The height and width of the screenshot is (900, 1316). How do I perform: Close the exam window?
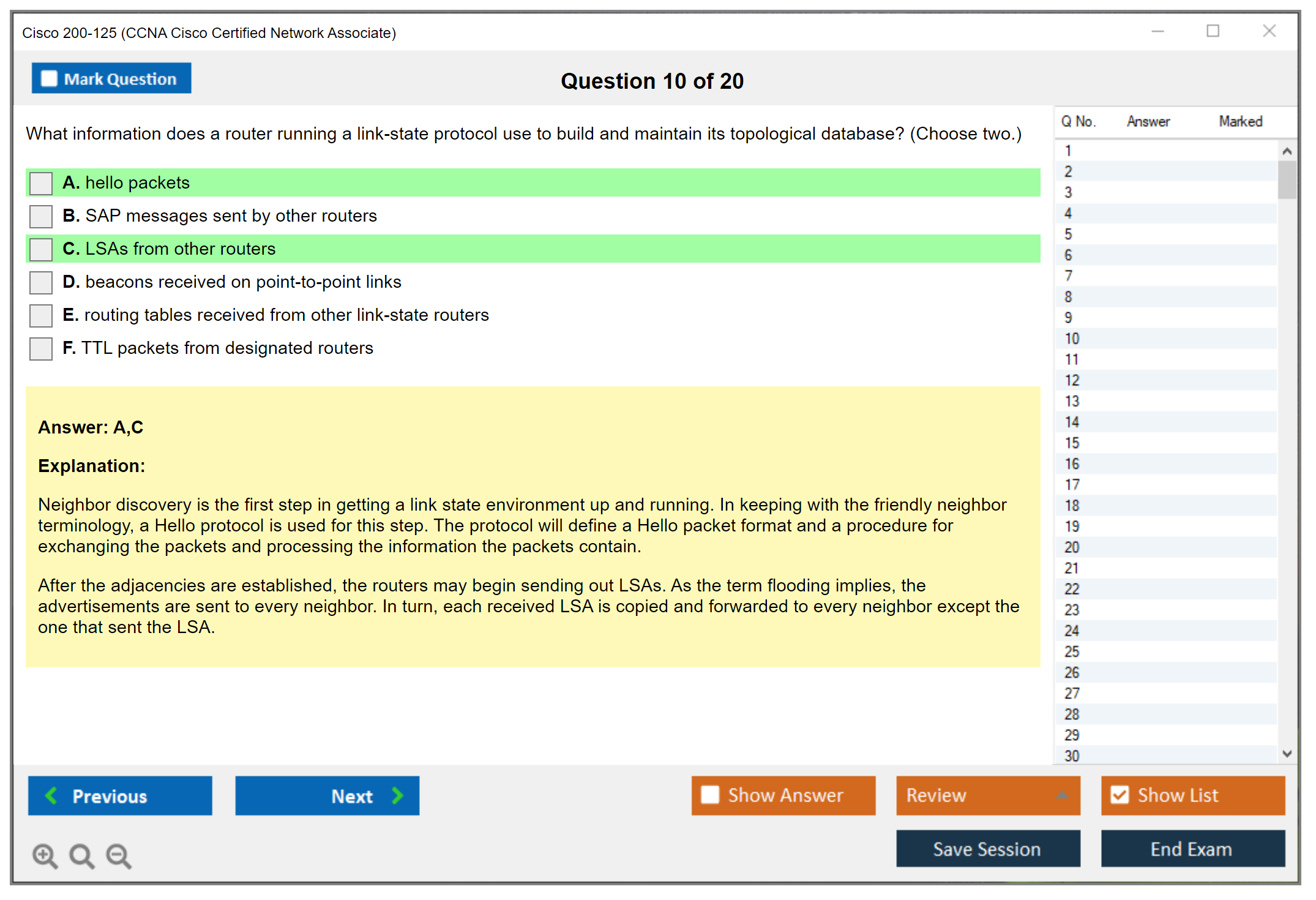point(1269,31)
